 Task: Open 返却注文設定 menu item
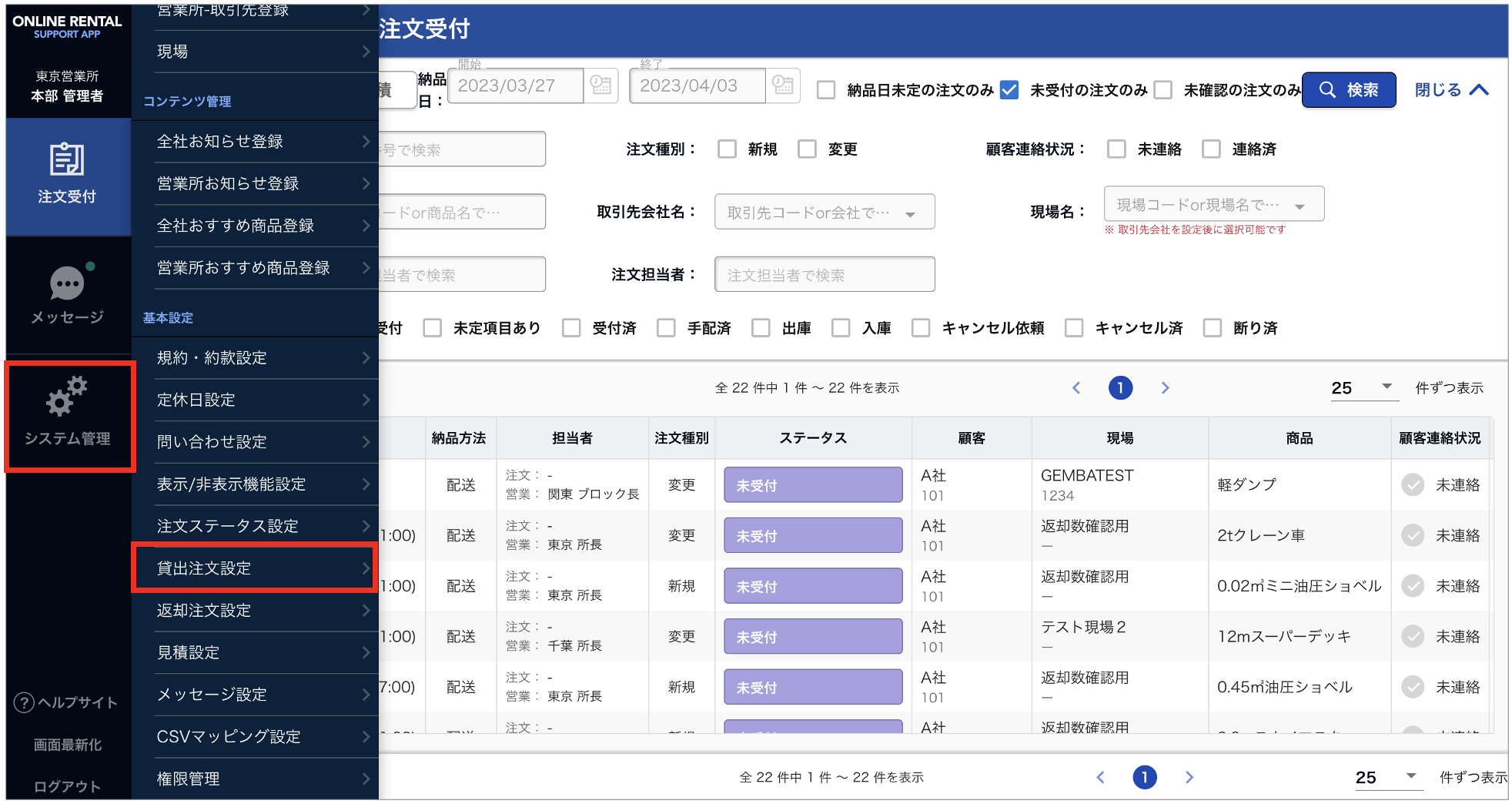pyautogui.click(x=256, y=611)
